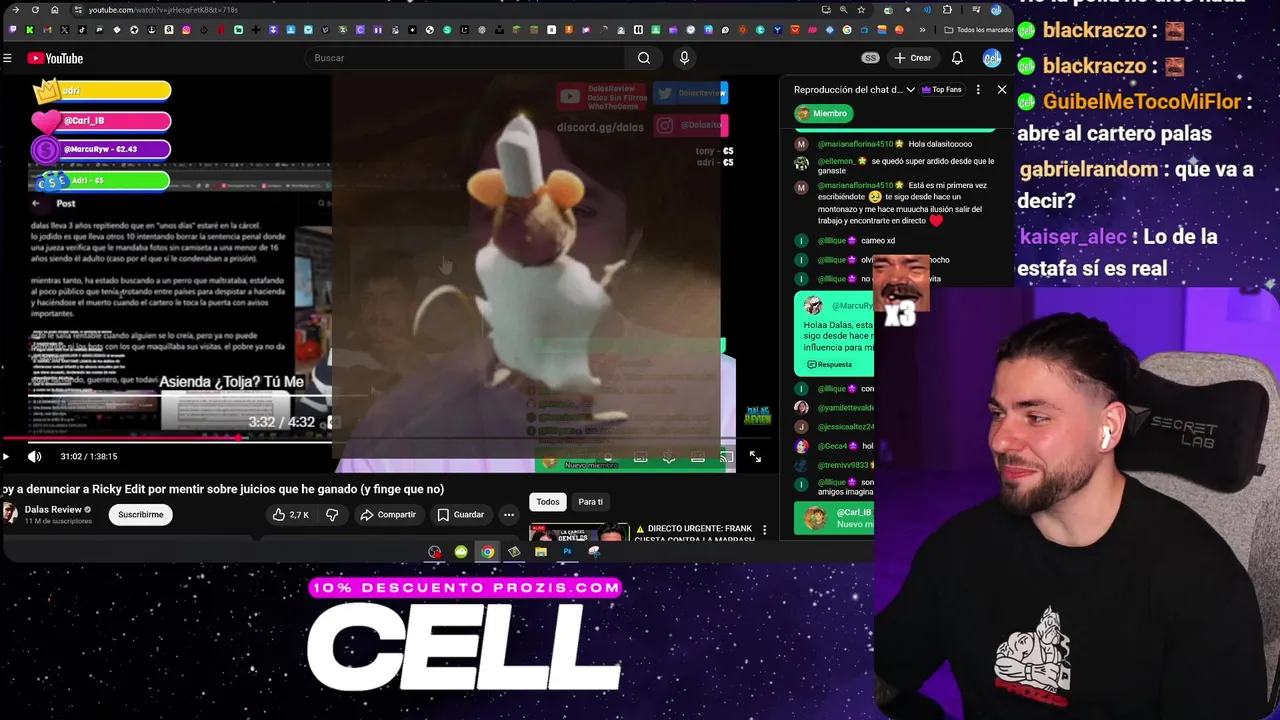The width and height of the screenshot is (1280, 720).
Task: Open the file explorer taskbar icon
Action: tap(541, 552)
